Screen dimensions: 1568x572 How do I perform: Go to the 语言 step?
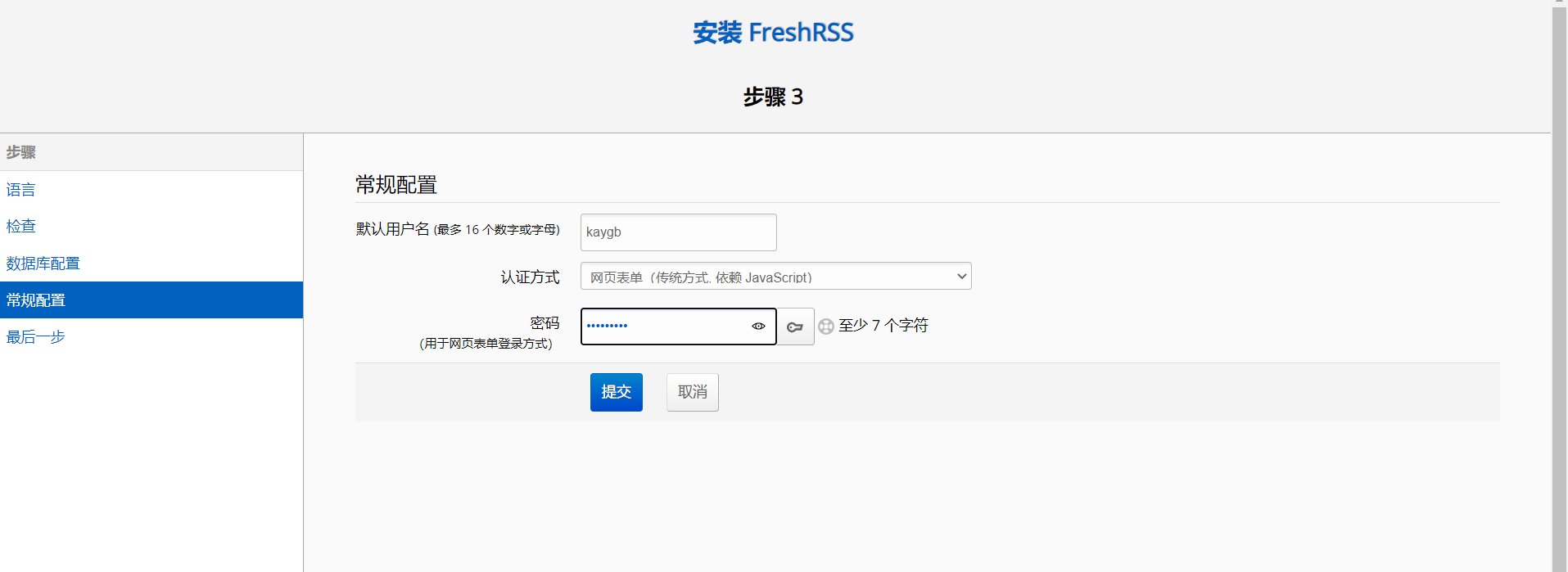(21, 190)
